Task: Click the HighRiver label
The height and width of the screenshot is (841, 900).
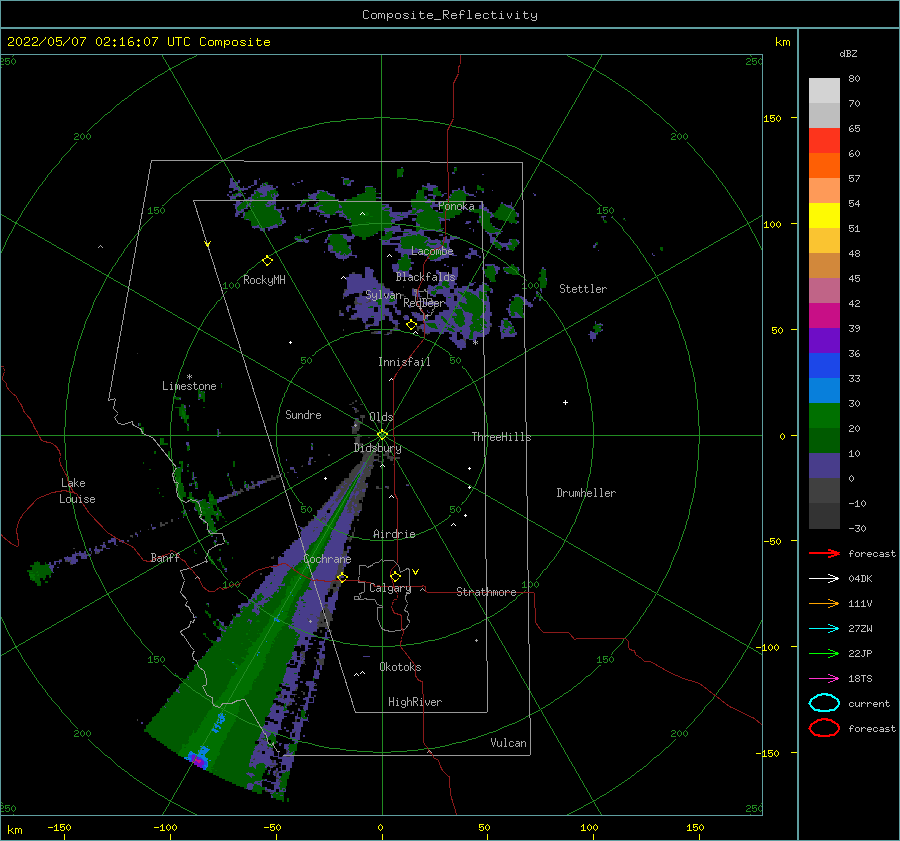Action: point(415,702)
